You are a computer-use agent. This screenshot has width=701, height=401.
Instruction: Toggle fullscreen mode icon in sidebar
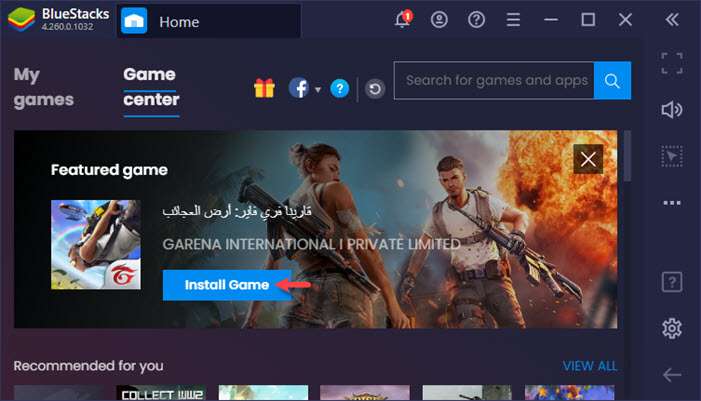coord(671,63)
